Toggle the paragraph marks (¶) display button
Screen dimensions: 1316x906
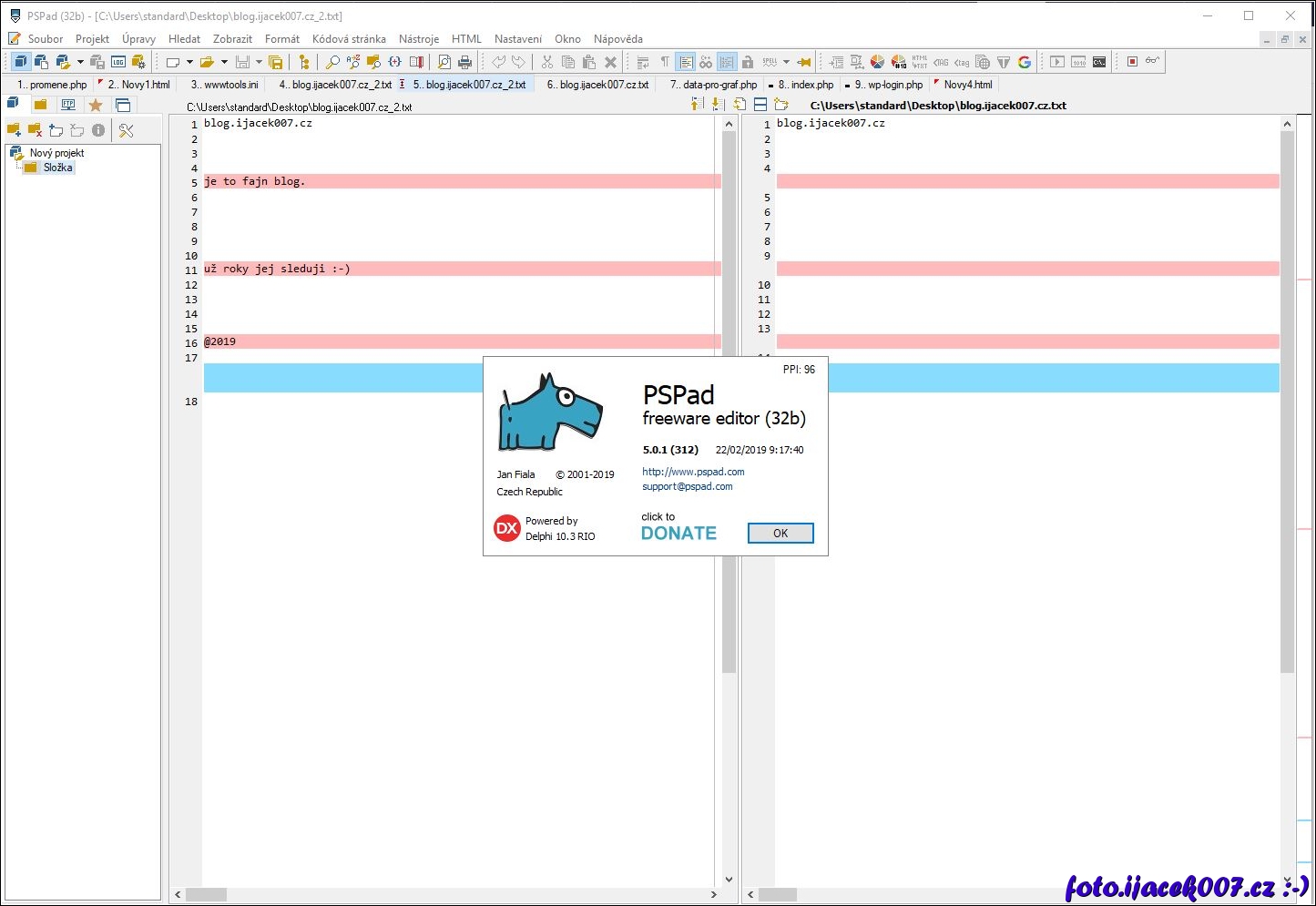(x=665, y=62)
